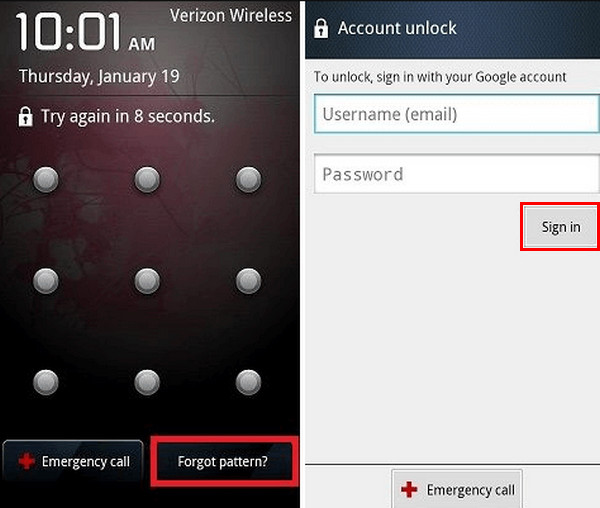Tap the middle-left pattern dot

46,281
